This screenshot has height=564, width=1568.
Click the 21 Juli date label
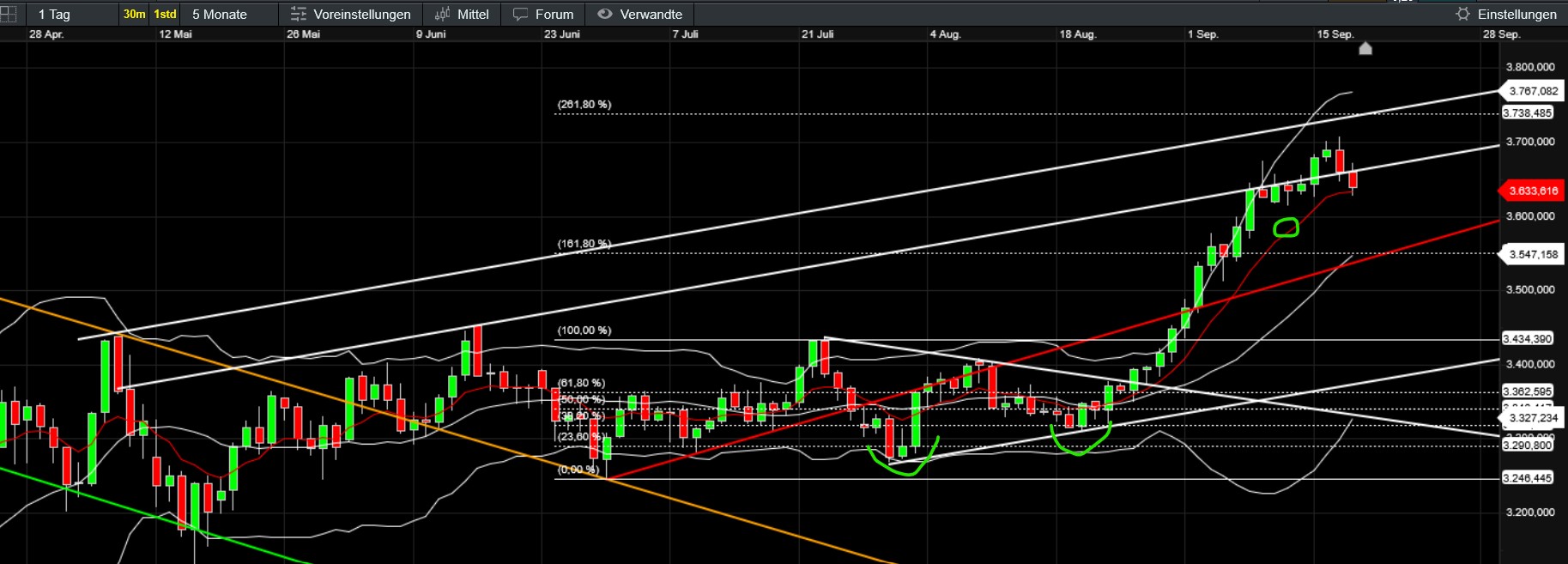[x=817, y=34]
